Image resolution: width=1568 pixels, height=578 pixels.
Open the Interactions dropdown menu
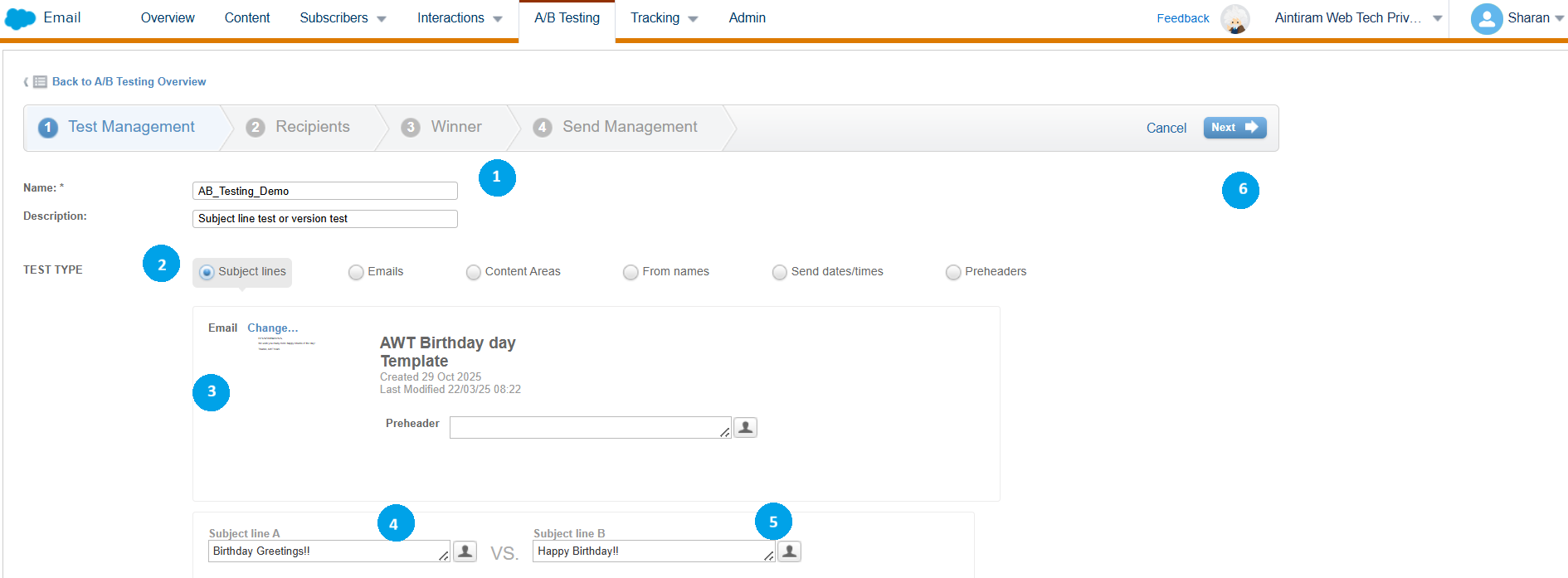click(459, 18)
